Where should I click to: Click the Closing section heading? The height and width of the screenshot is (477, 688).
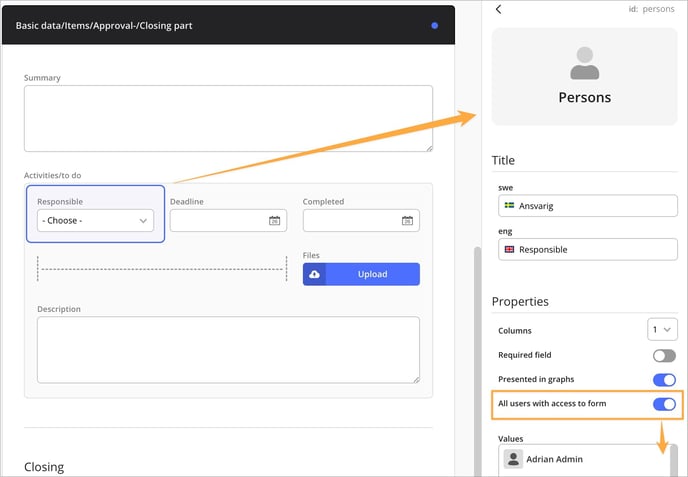tap(44, 467)
